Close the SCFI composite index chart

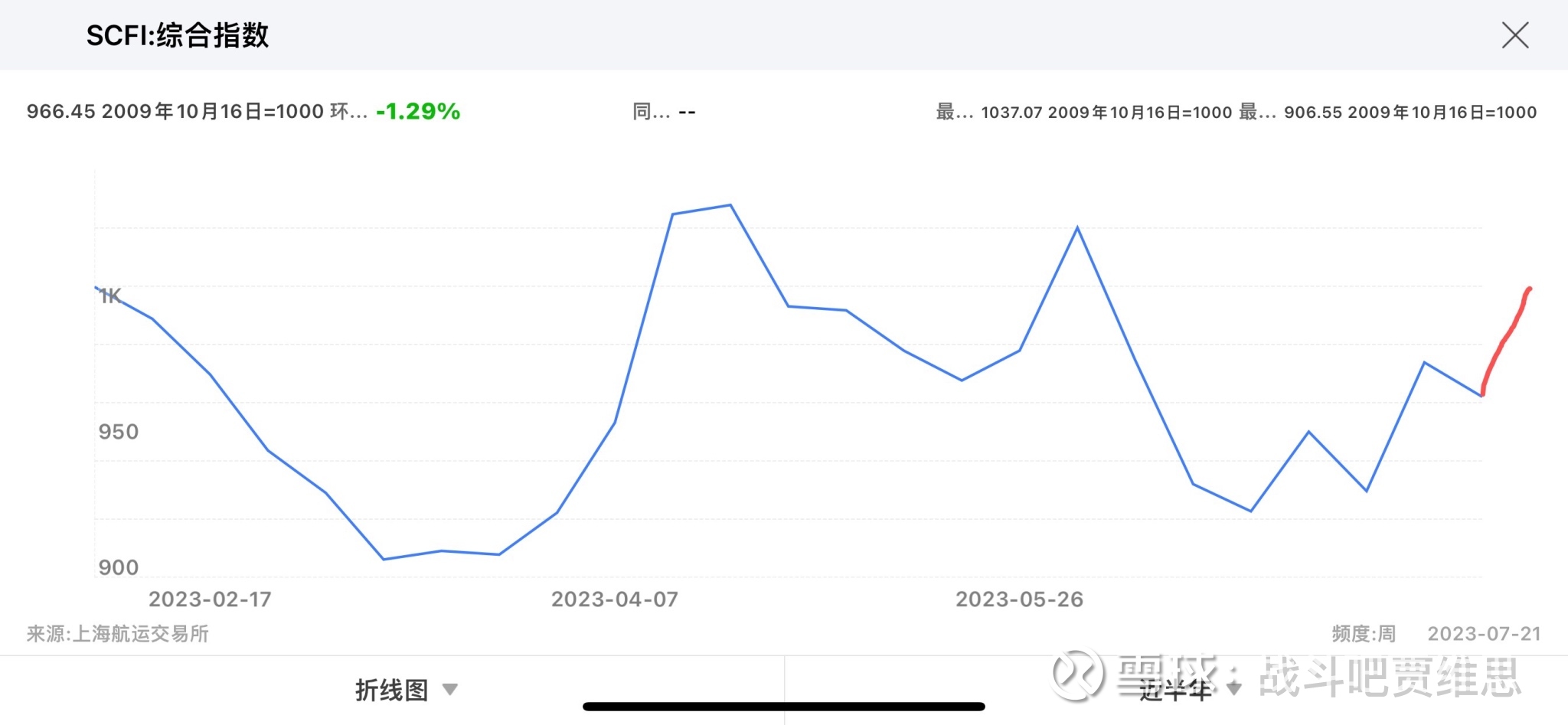tap(1514, 35)
